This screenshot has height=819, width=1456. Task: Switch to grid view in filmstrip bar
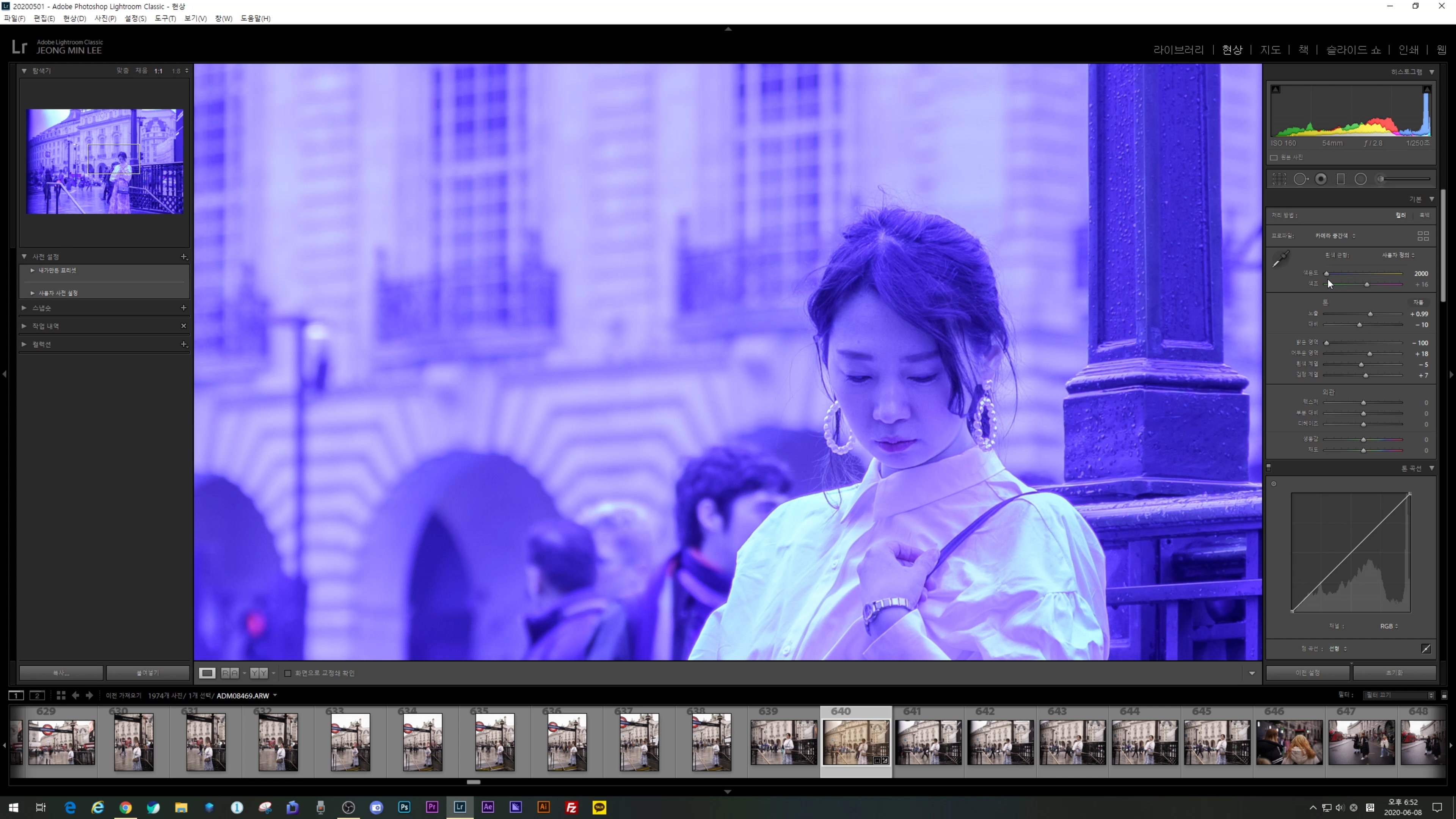pos(61,695)
